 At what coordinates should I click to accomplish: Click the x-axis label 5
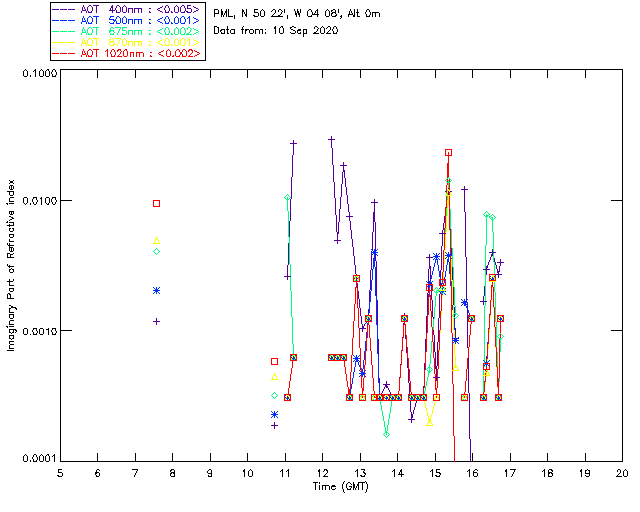pyautogui.click(x=60, y=473)
